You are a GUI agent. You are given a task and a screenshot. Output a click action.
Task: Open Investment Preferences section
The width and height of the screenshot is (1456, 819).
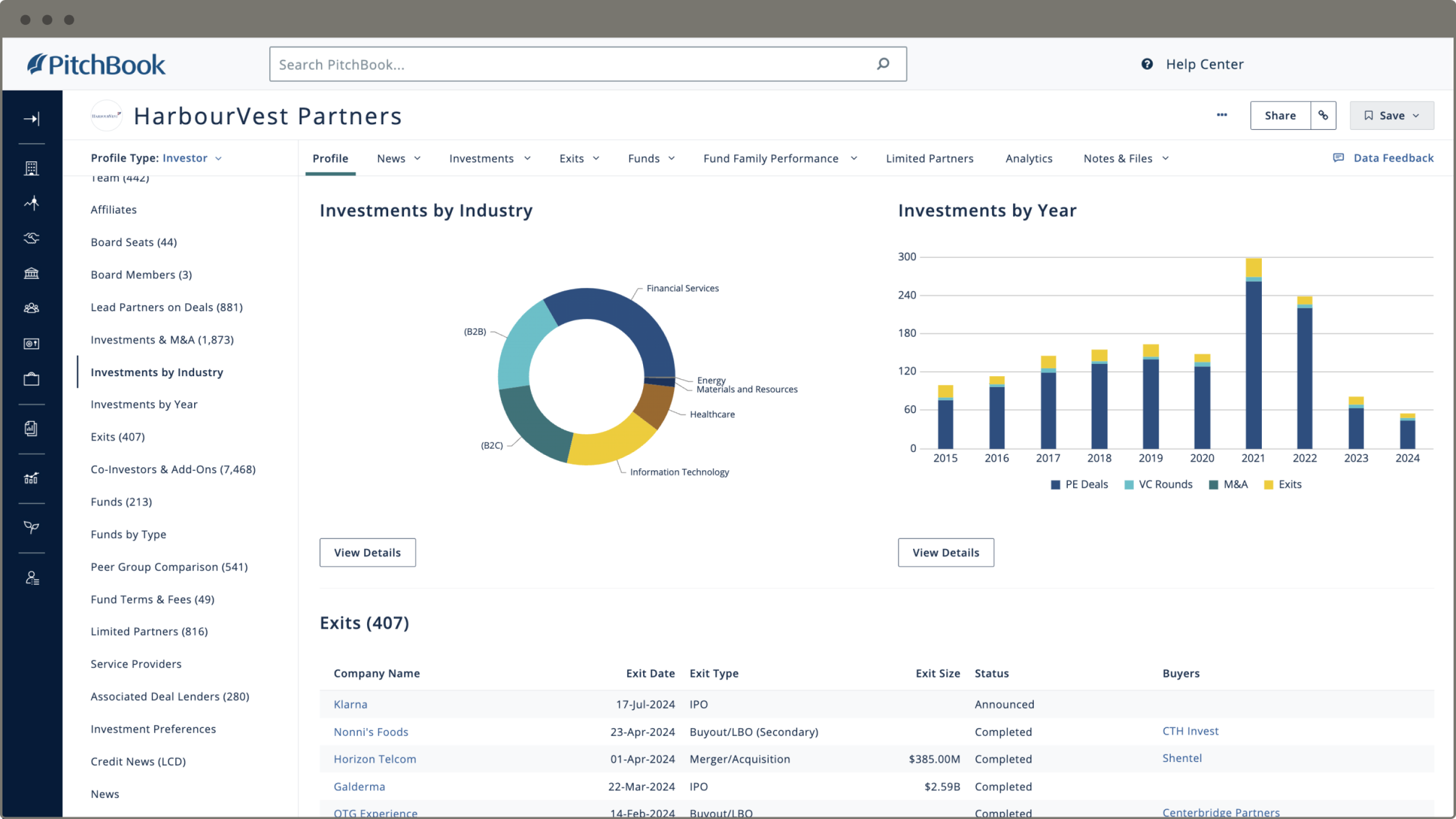[153, 729]
